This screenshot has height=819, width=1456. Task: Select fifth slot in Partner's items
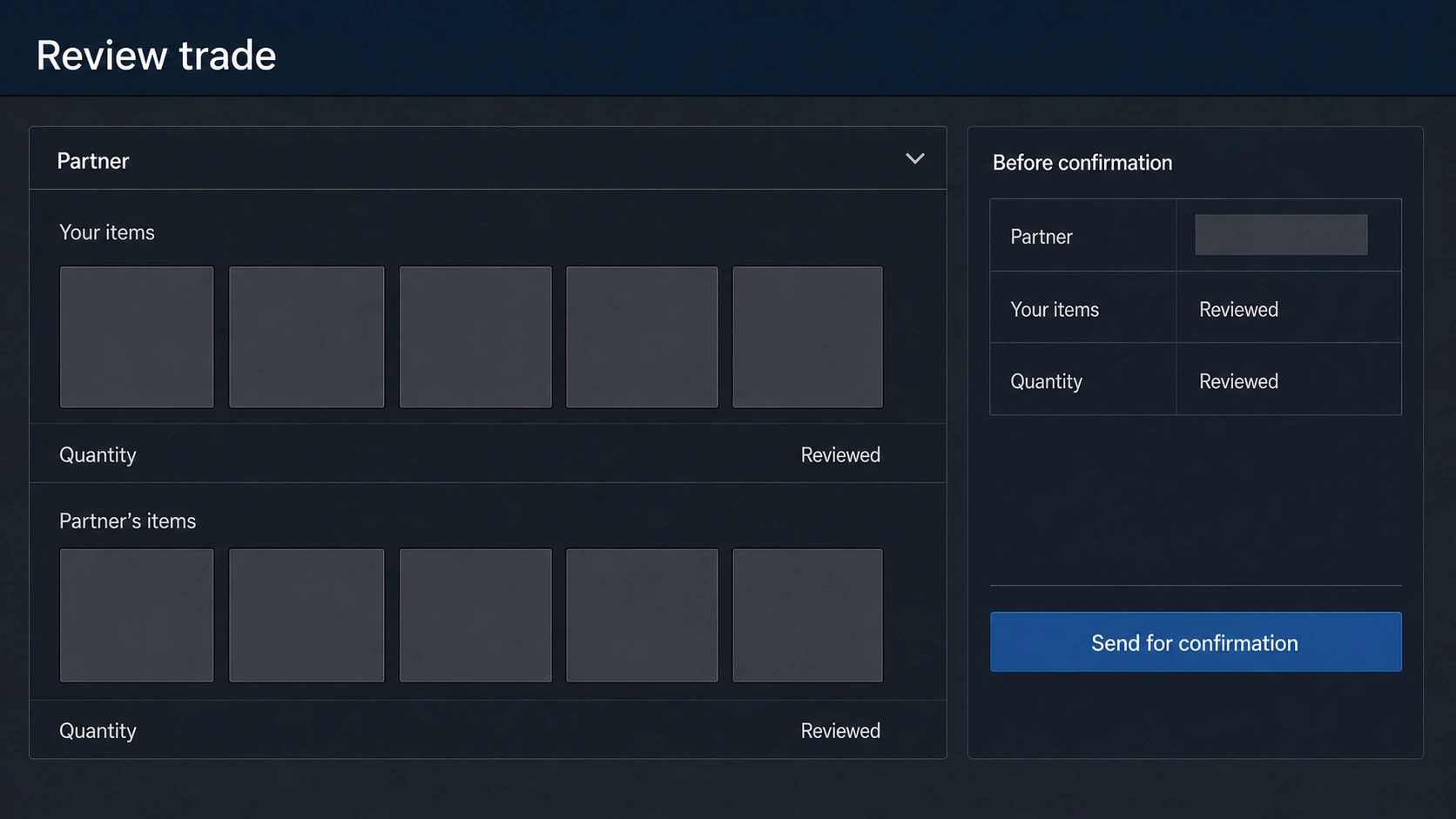pyautogui.click(x=808, y=615)
